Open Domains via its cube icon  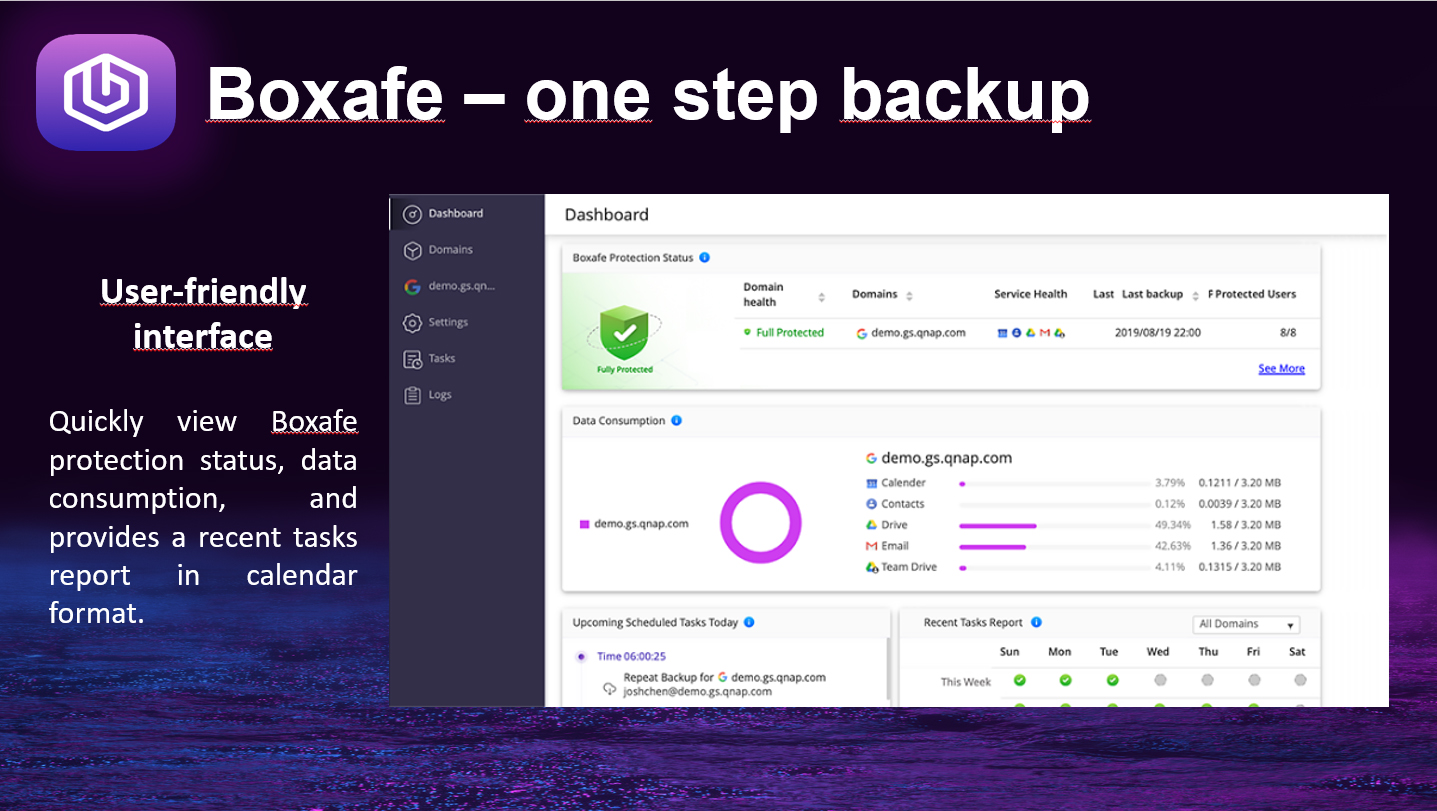[x=412, y=250]
